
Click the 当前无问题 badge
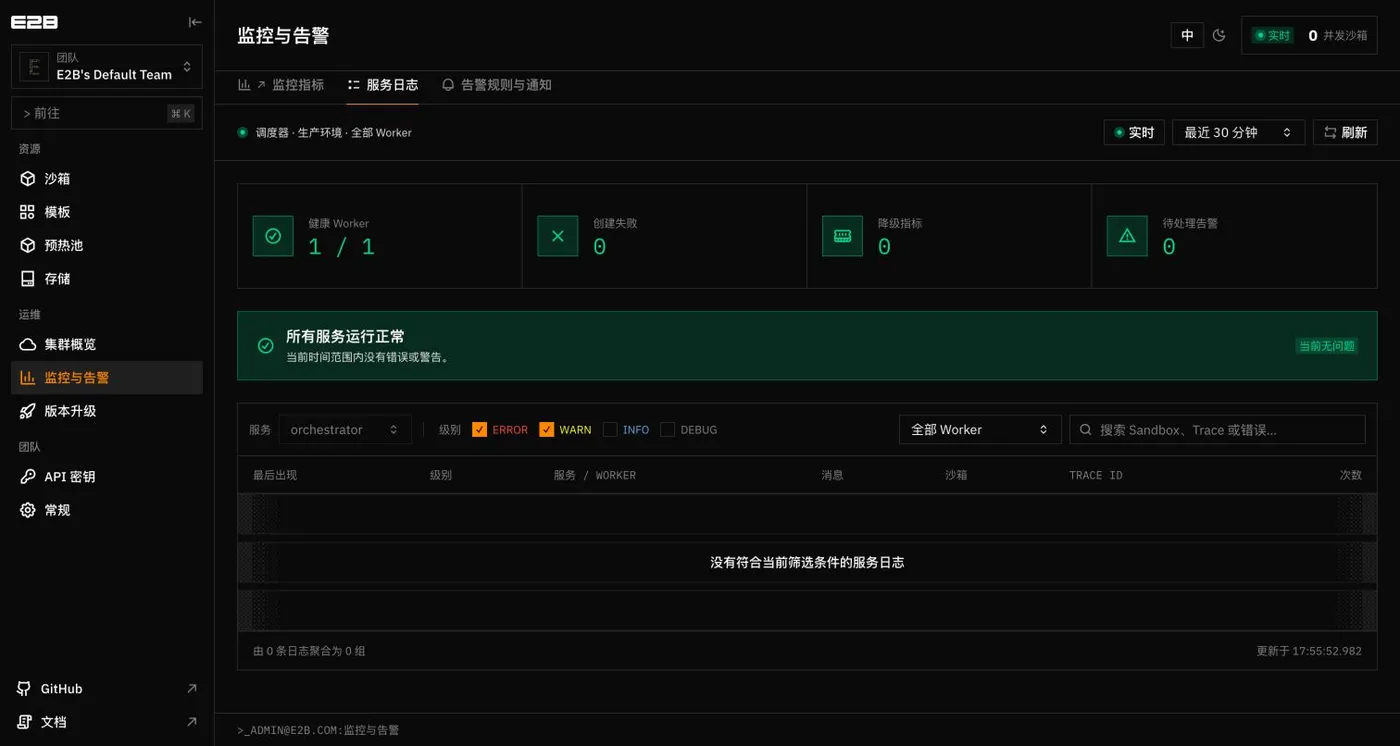coord(1326,346)
